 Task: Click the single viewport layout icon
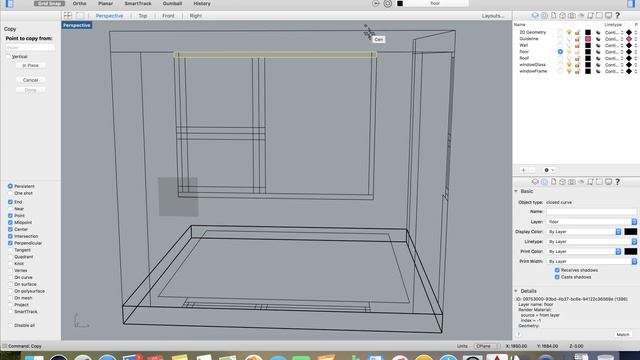point(80,16)
